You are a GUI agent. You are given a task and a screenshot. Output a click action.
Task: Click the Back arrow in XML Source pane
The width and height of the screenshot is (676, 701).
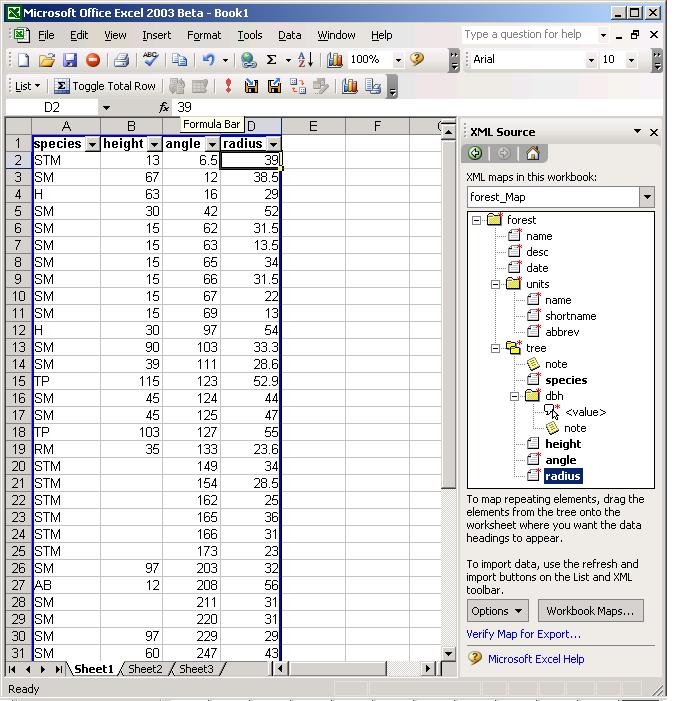[x=474, y=154]
